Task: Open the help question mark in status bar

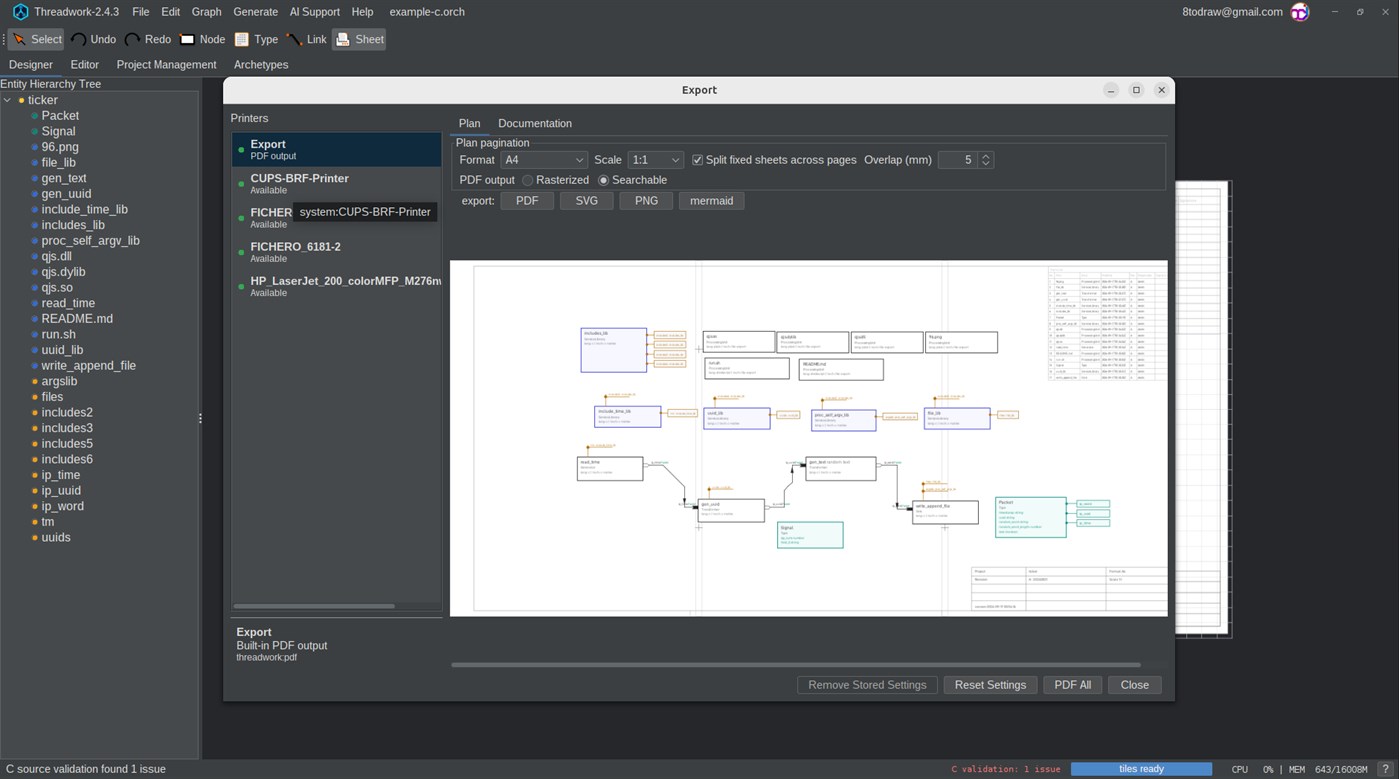Action: tap(1385, 769)
